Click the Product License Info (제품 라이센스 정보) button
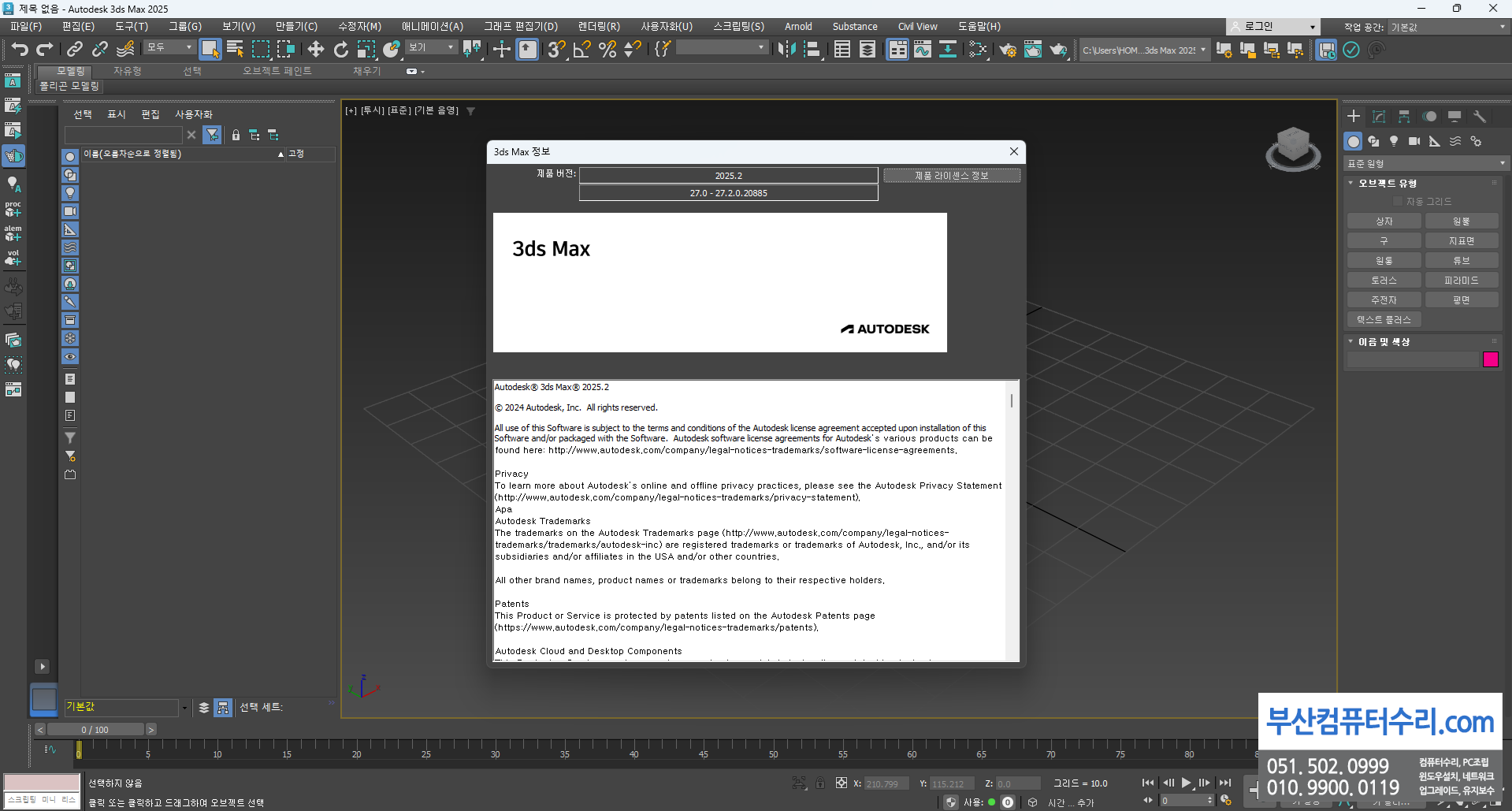 click(952, 176)
